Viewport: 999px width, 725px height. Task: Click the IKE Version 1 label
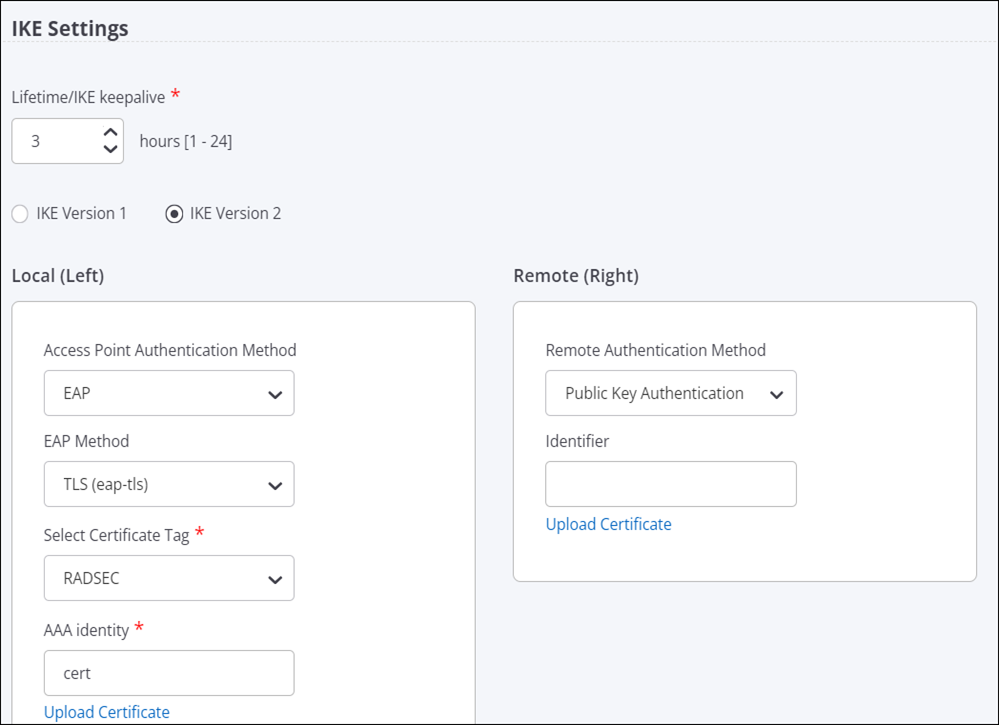(81, 213)
